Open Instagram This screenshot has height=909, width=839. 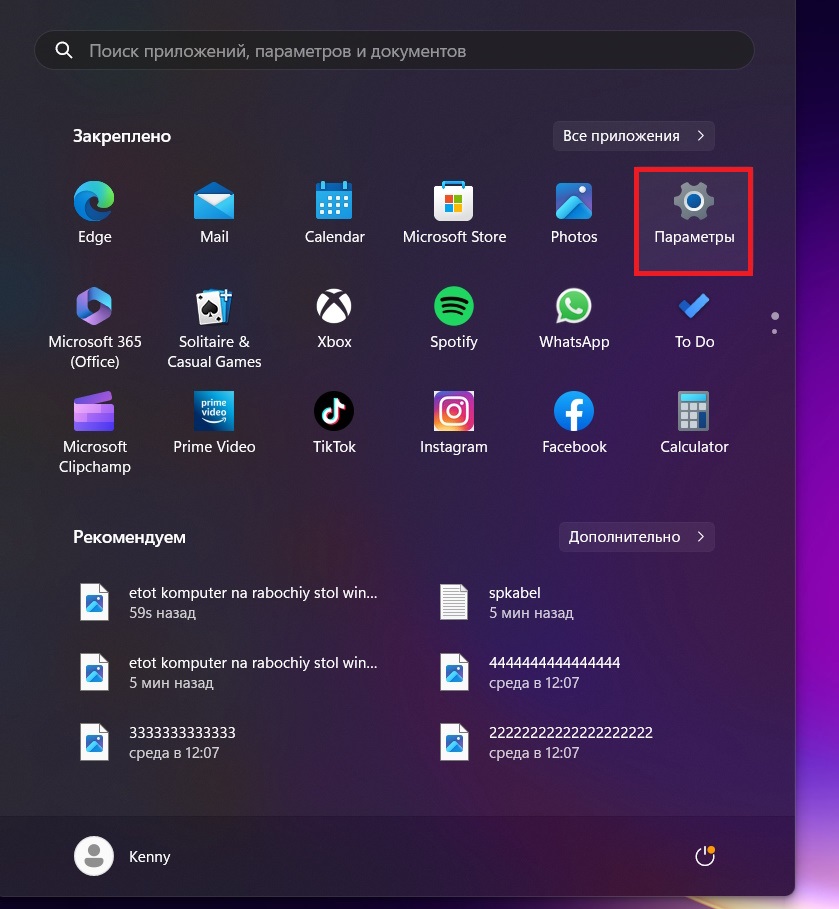coord(454,423)
